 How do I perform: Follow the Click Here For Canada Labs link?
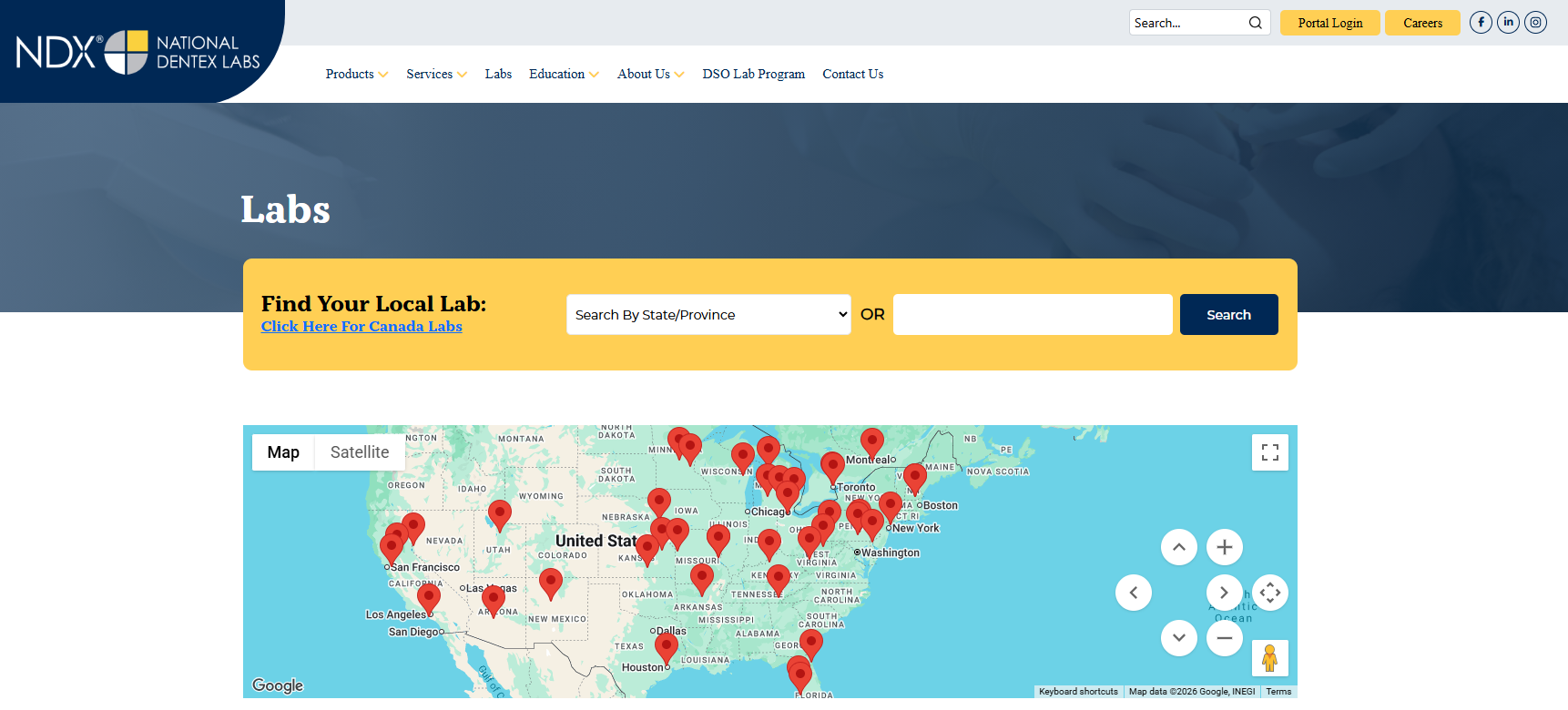point(361,326)
